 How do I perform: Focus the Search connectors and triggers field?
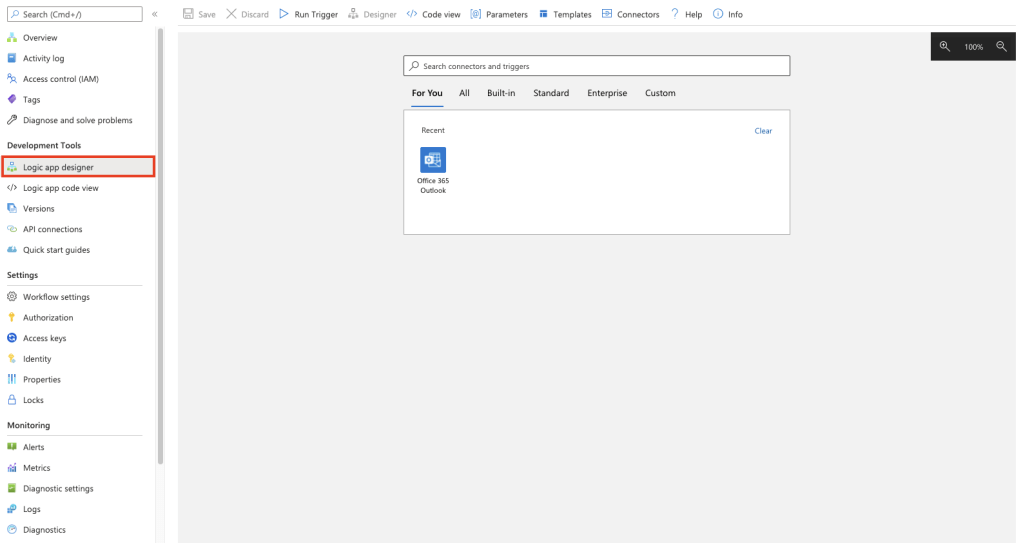click(x=597, y=66)
